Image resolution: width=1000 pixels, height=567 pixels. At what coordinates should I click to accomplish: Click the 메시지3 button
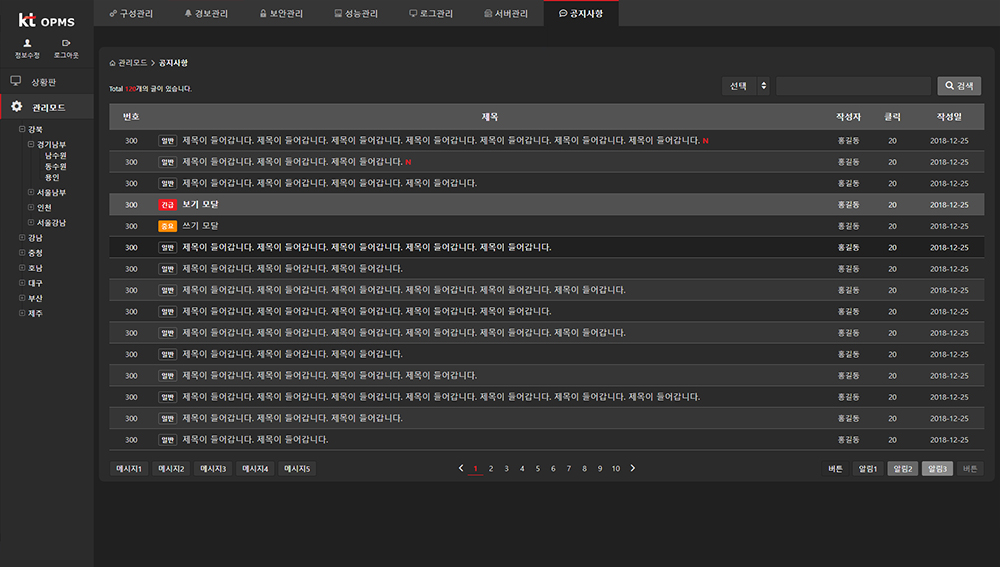(214, 469)
